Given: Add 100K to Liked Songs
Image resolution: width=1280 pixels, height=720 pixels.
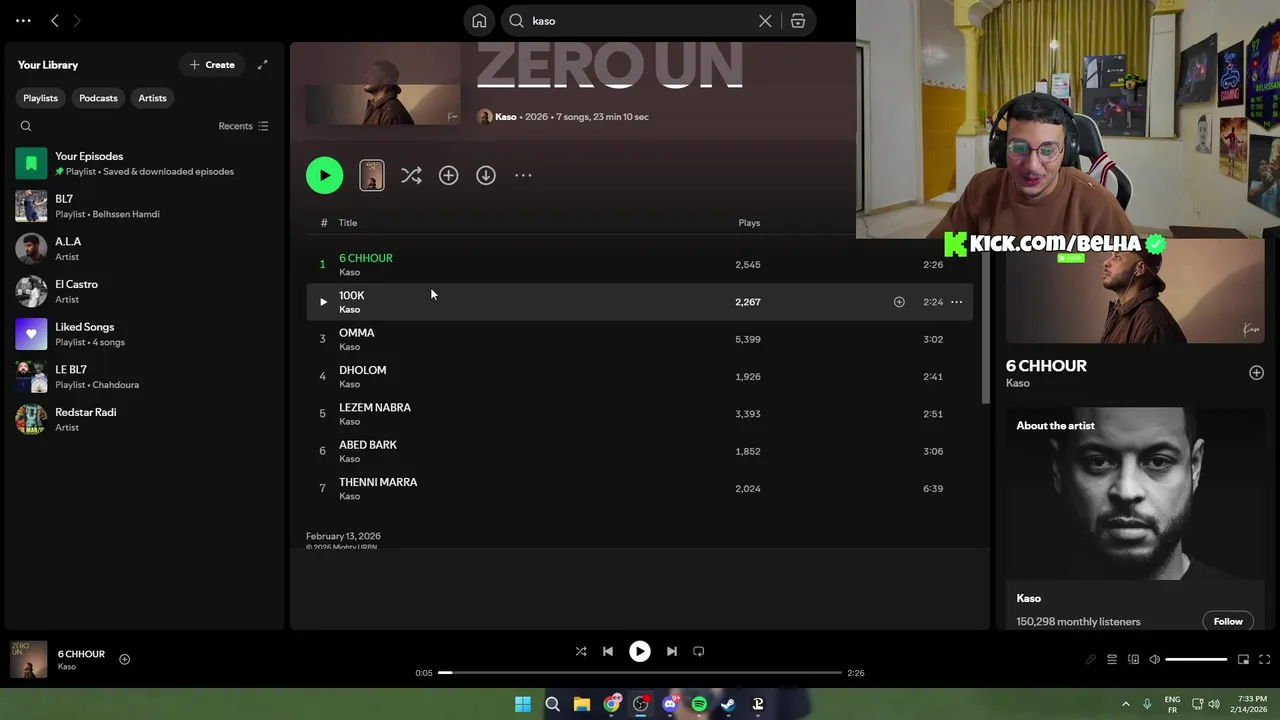Looking at the screenshot, I should pyautogui.click(x=899, y=302).
